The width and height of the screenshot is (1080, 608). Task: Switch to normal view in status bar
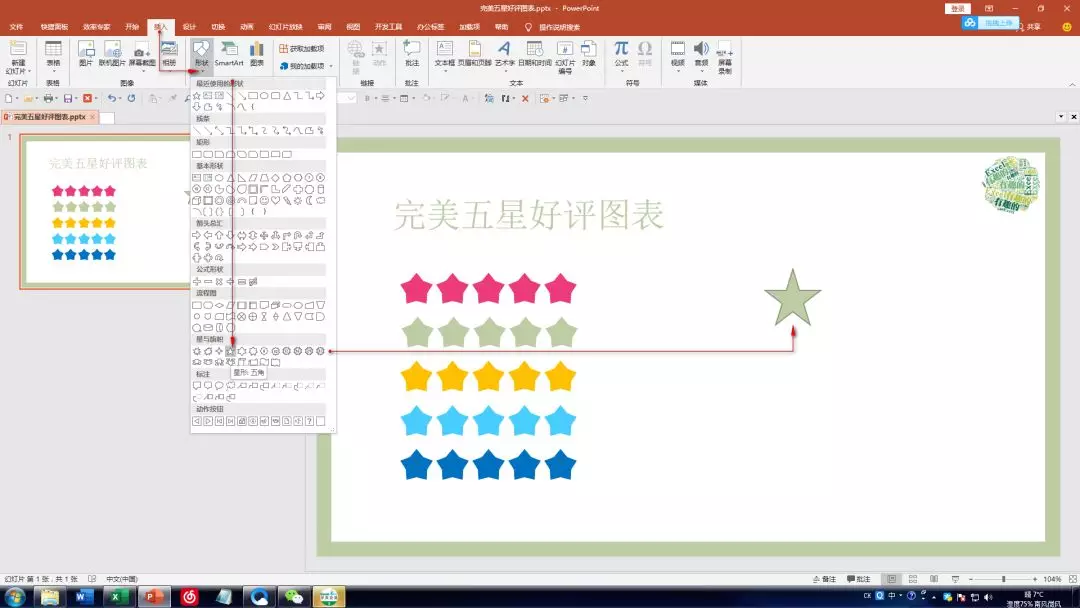click(890, 579)
